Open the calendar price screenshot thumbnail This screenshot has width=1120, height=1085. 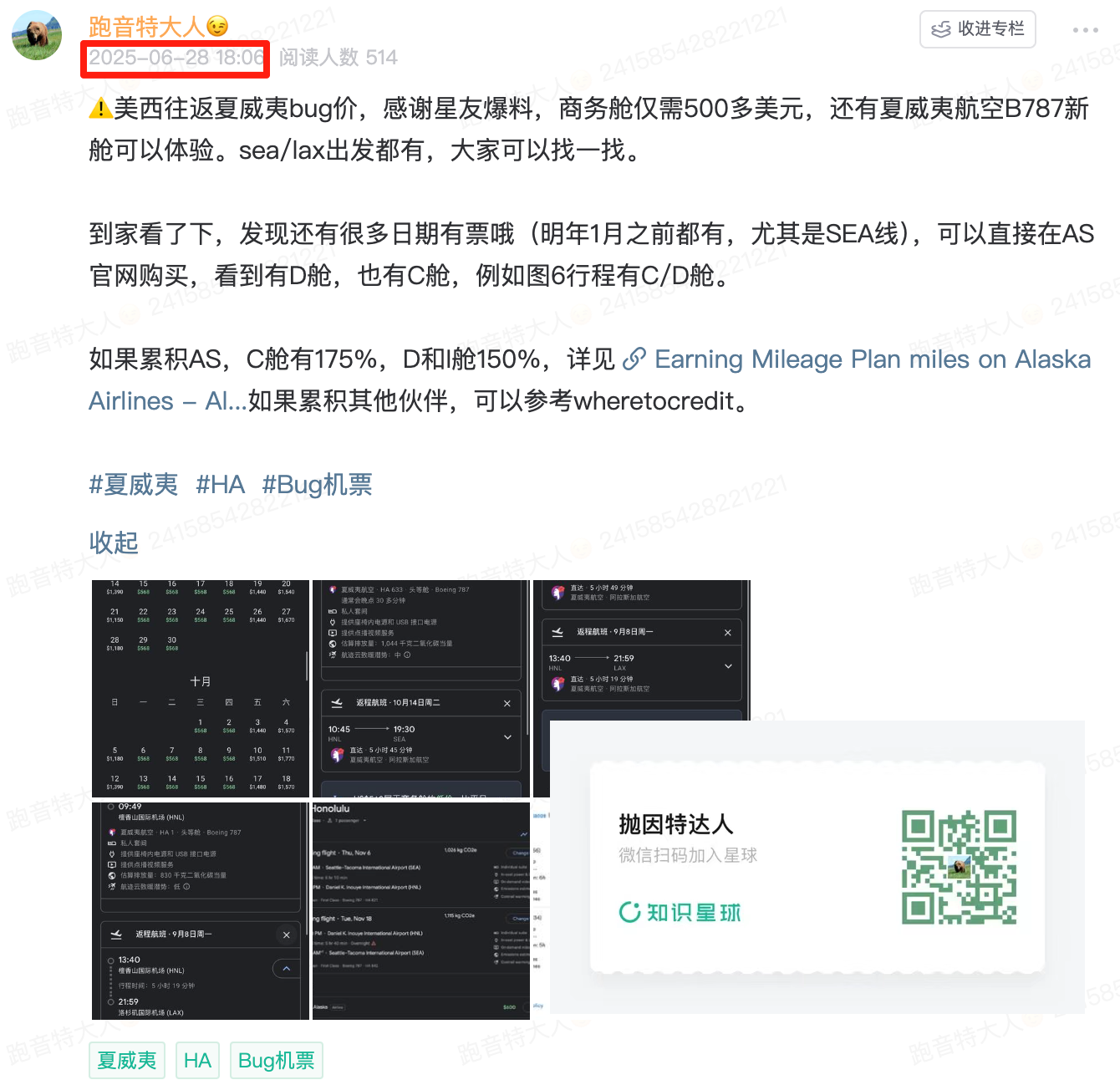point(201,689)
